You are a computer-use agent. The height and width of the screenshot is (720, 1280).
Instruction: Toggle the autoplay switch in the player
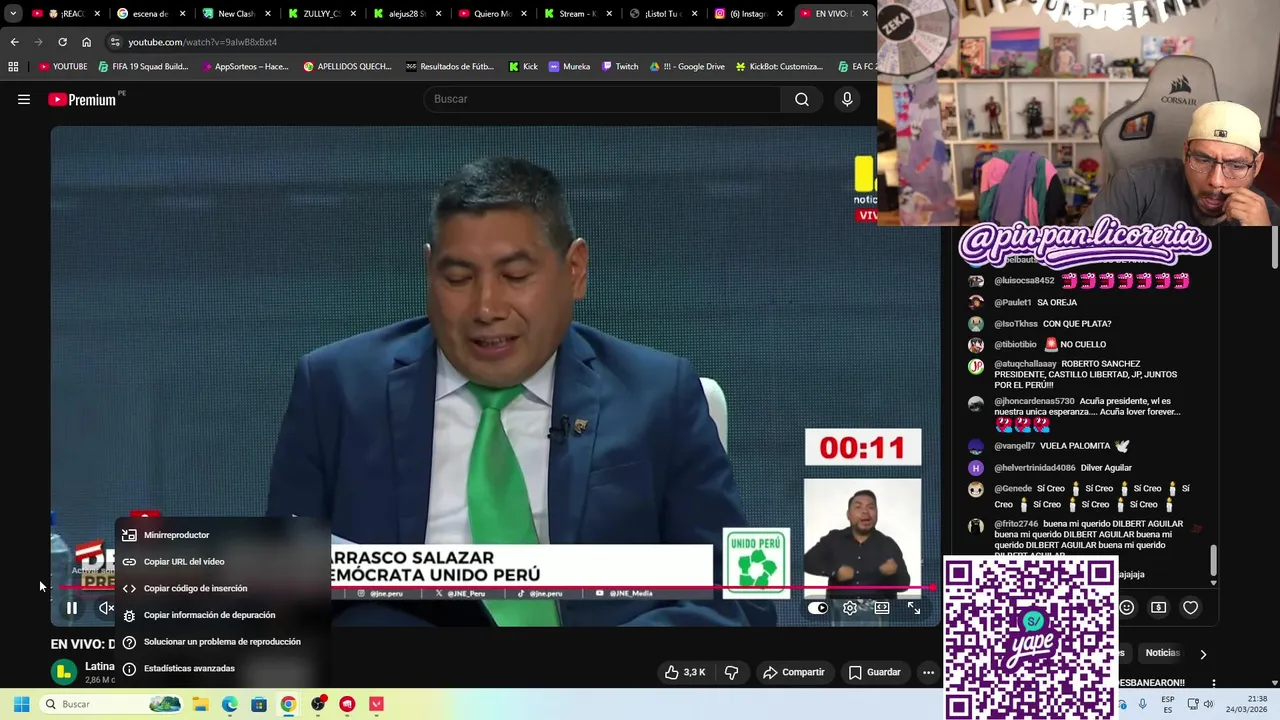coord(818,608)
